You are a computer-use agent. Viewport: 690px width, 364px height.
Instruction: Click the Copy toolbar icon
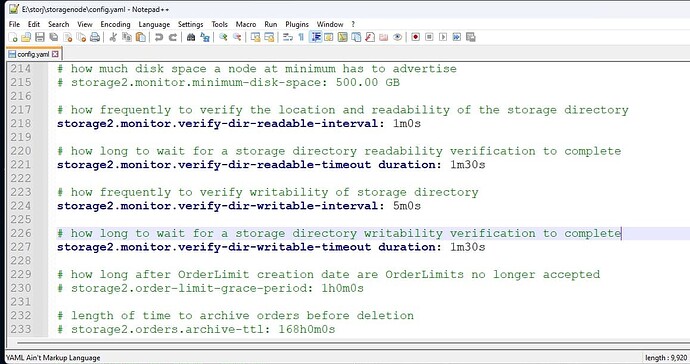tap(127, 37)
